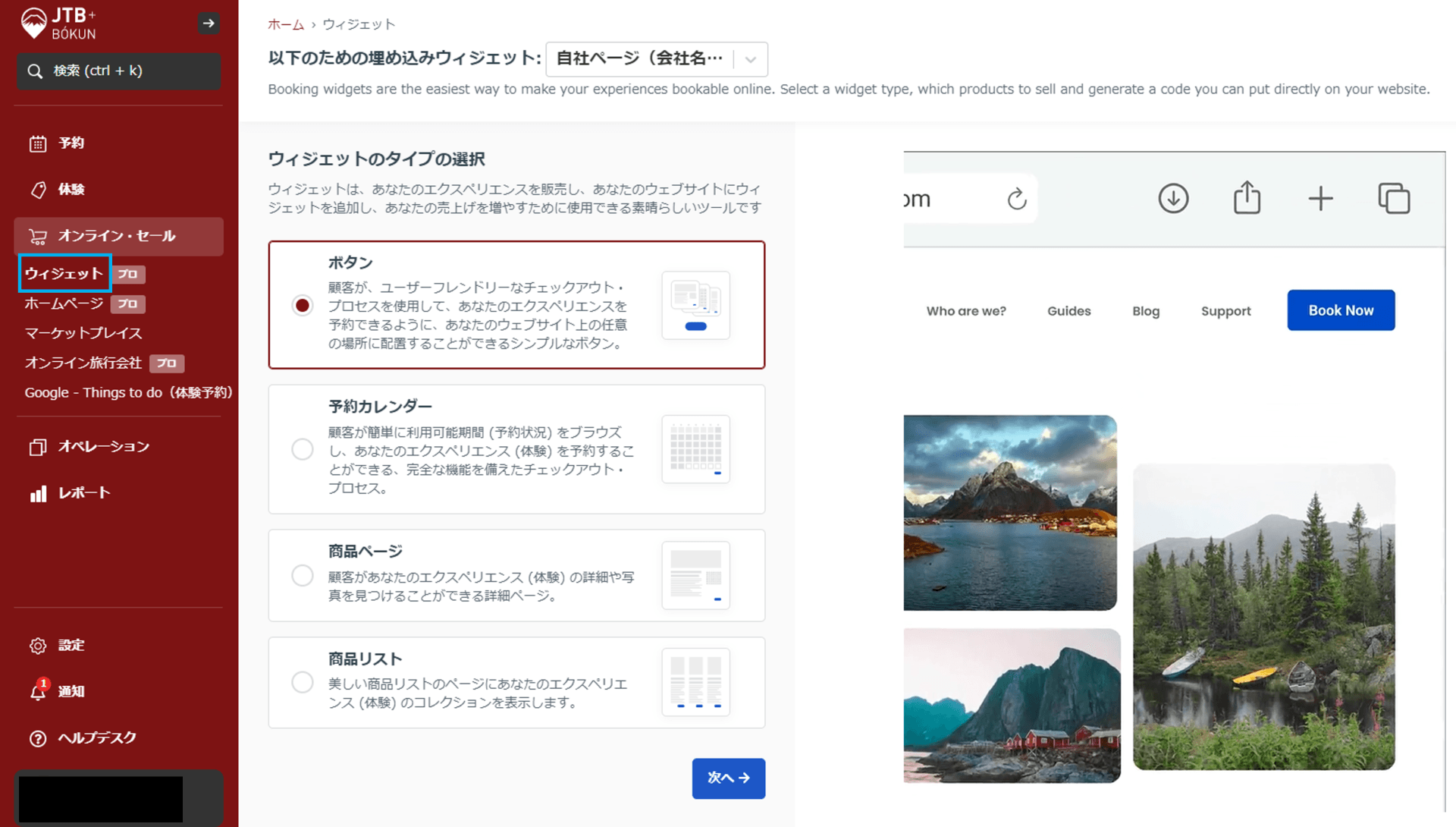Click the 次へ next button
The image size is (1456, 827).
tap(728, 778)
